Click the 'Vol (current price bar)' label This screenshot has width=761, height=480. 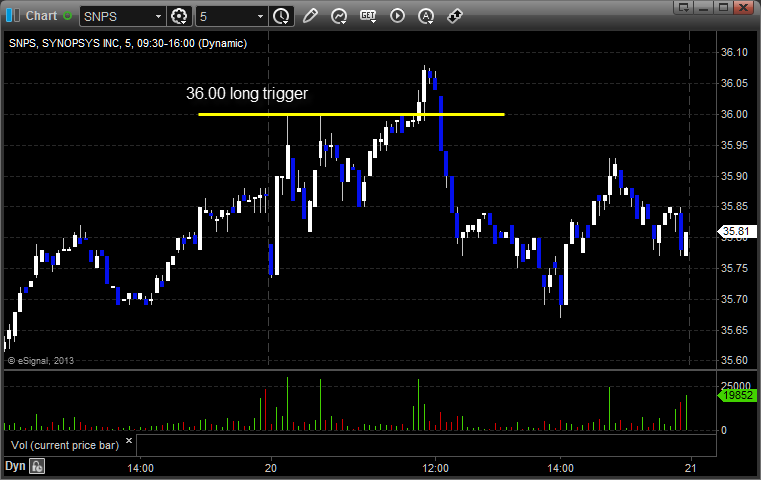click(65, 445)
